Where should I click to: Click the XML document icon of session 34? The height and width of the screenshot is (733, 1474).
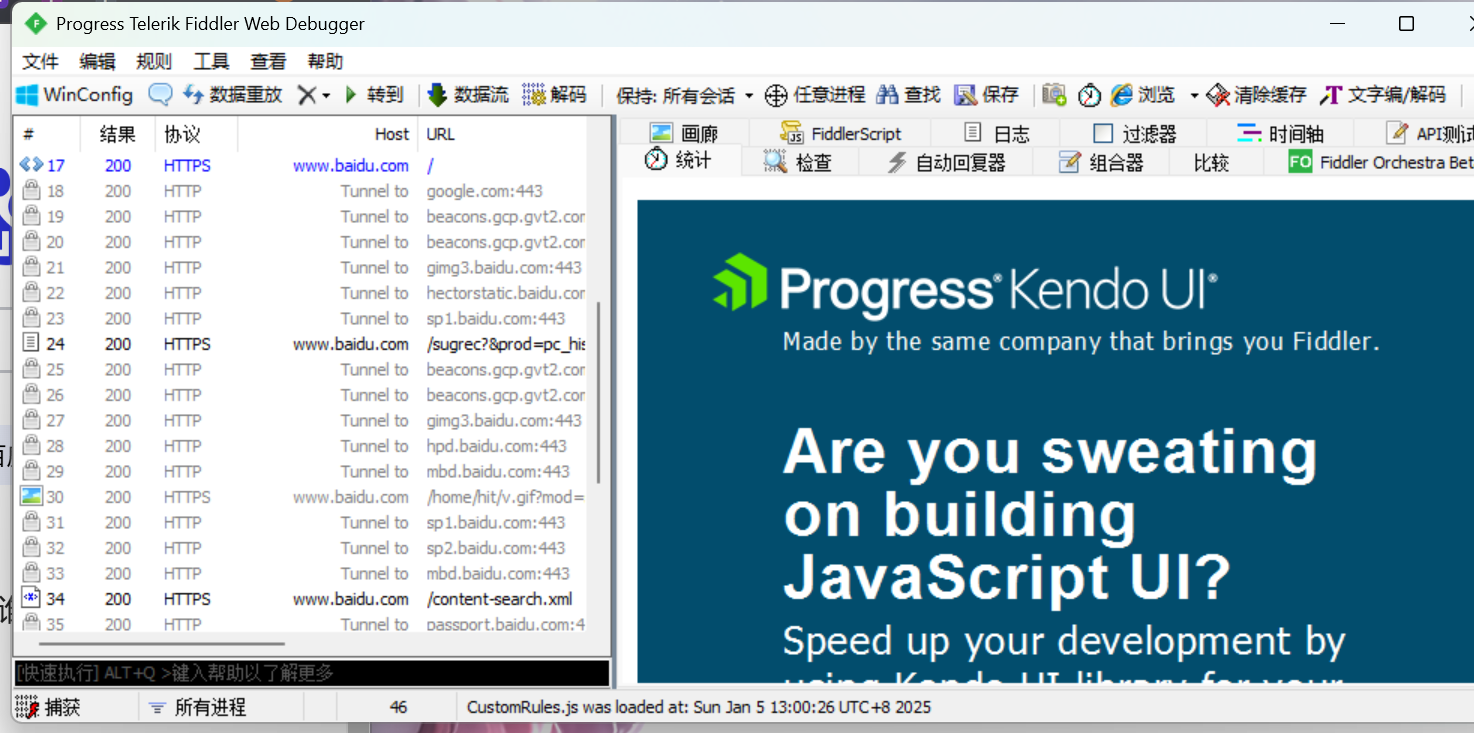pos(31,598)
